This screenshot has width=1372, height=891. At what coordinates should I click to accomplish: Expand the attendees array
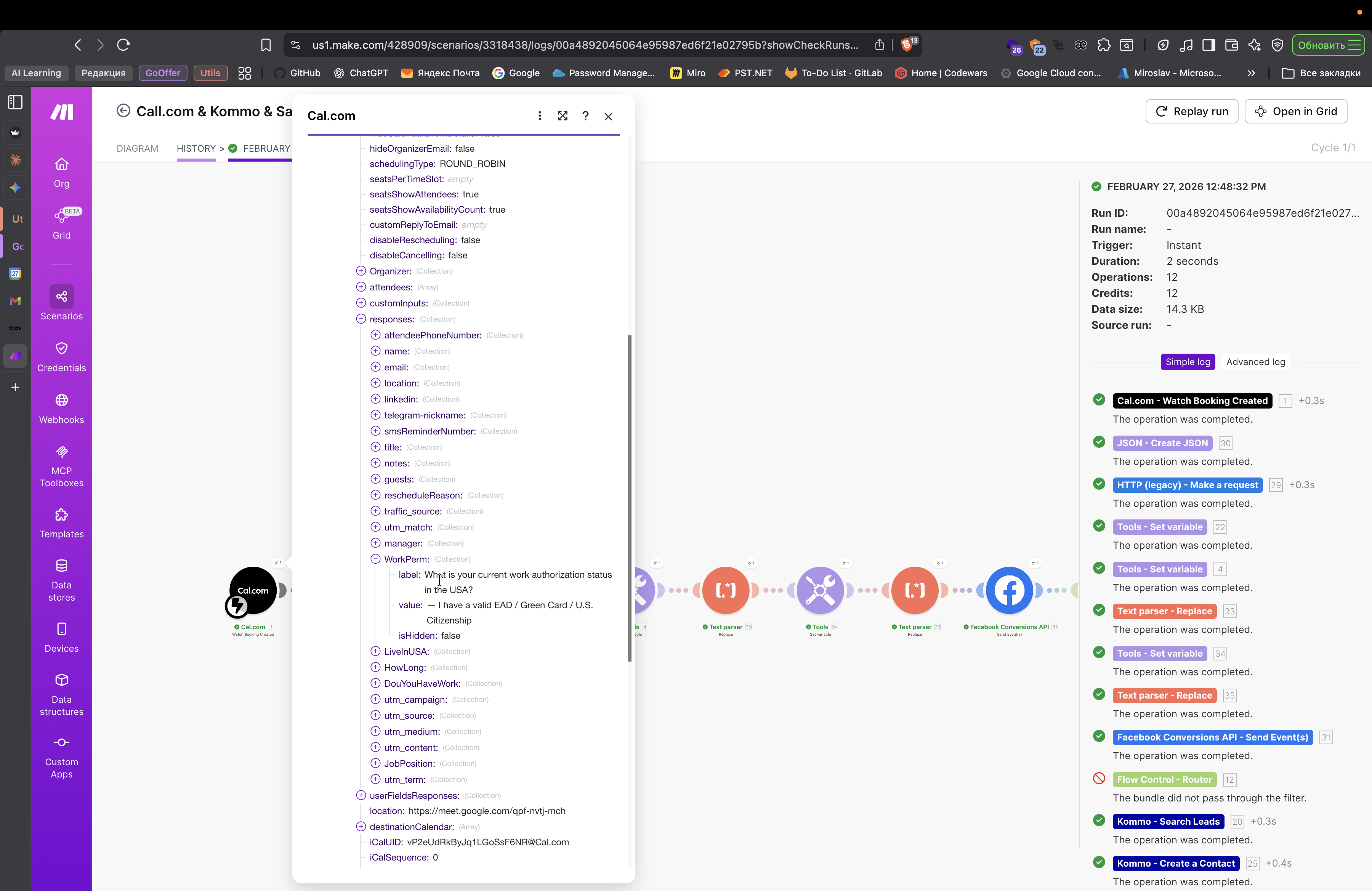click(361, 287)
